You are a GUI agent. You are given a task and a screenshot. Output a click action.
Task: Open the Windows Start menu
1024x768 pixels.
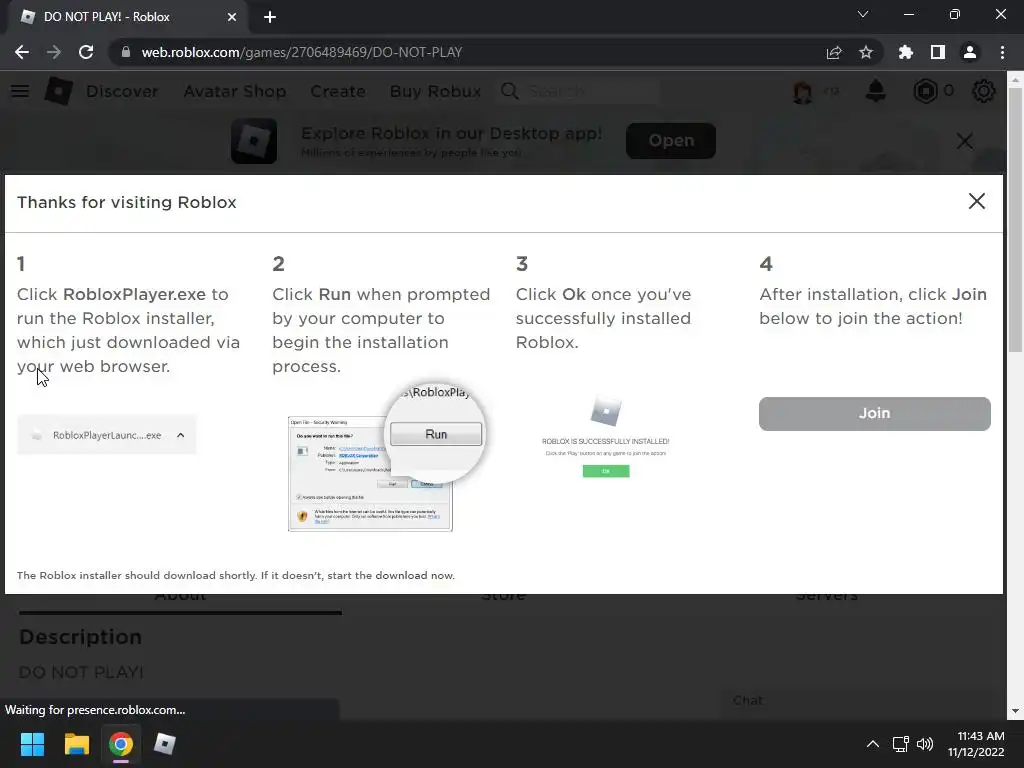(32, 744)
